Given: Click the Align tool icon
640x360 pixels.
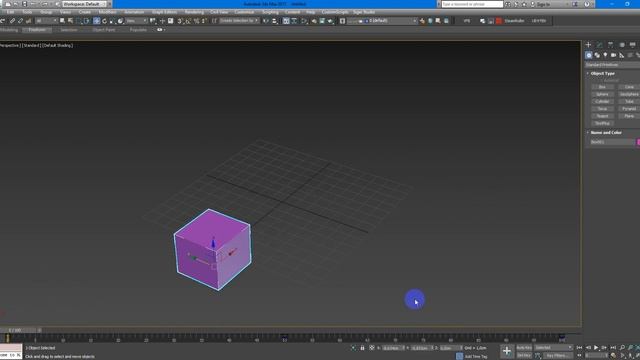Looking at the screenshot, I should point(274,21).
